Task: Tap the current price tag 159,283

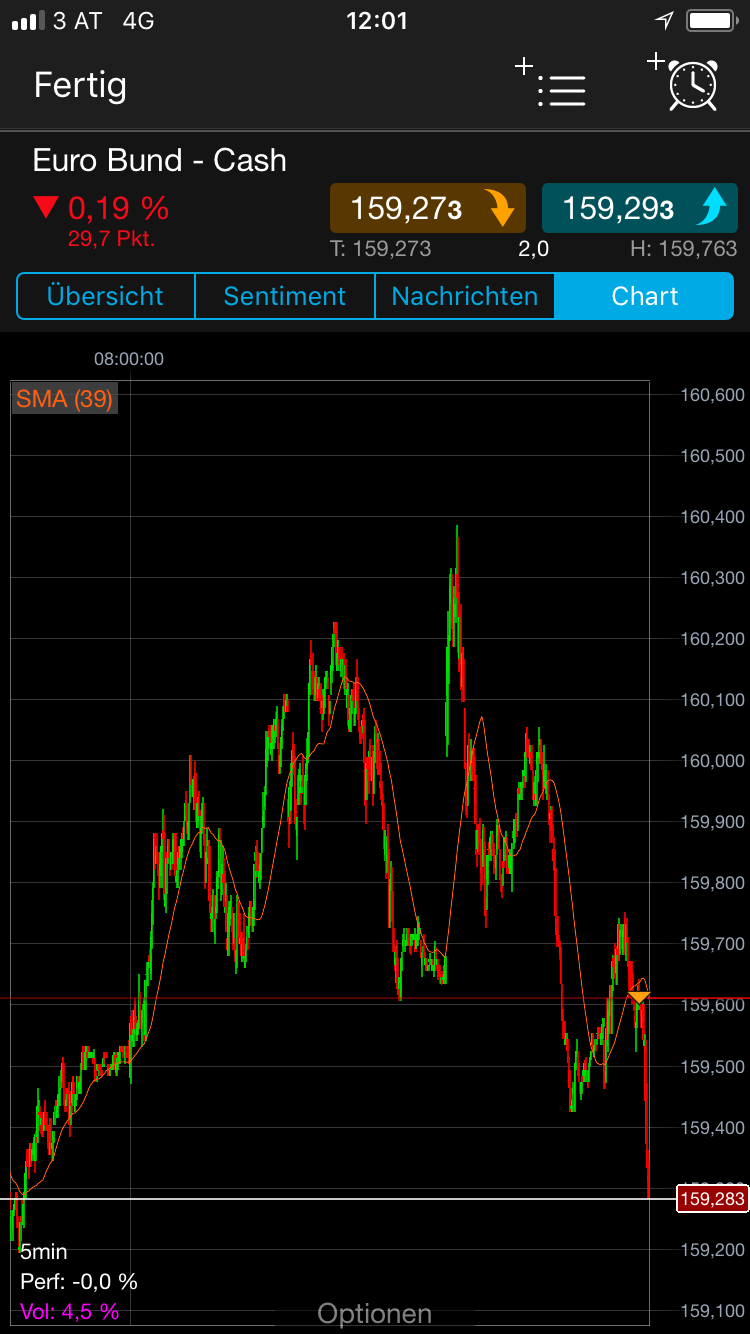Action: [711, 1198]
